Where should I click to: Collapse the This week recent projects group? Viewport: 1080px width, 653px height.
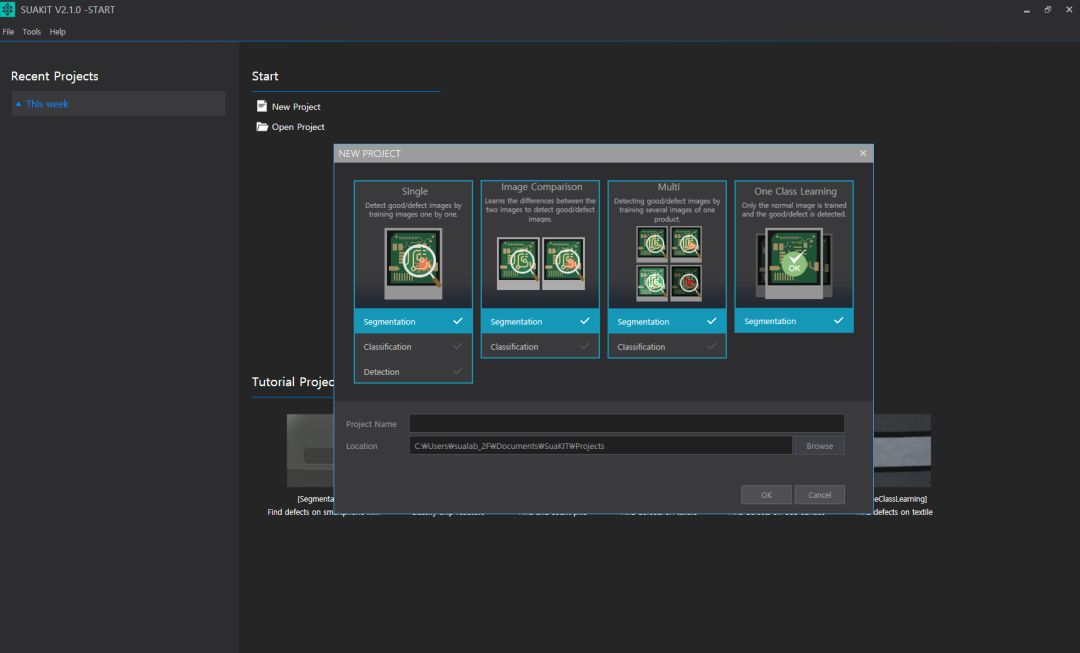(118, 104)
